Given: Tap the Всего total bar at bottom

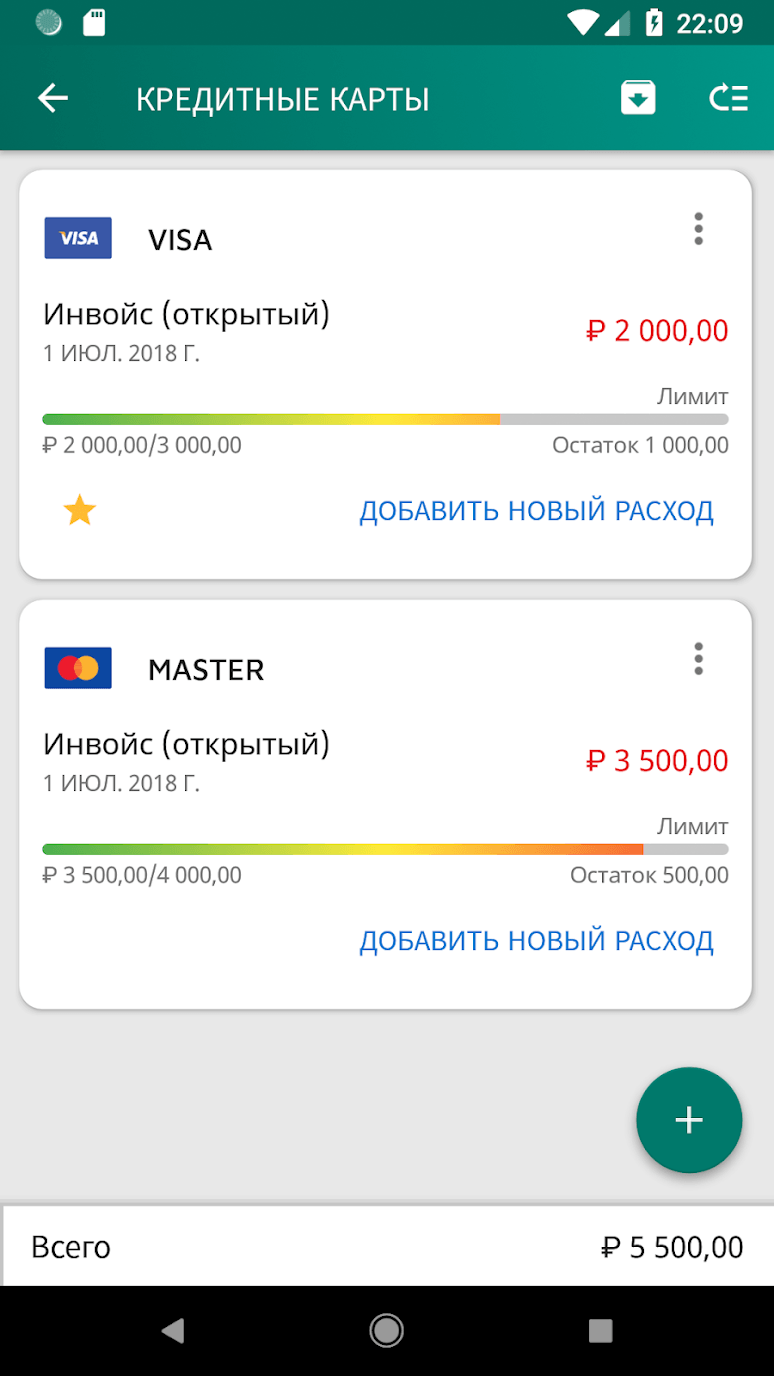Looking at the screenshot, I should pyautogui.click(x=387, y=1247).
